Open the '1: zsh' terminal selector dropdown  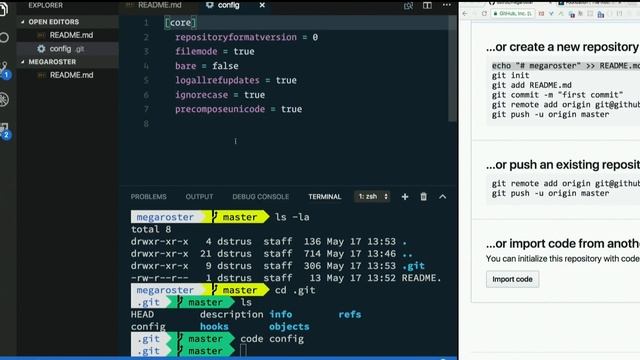point(372,197)
